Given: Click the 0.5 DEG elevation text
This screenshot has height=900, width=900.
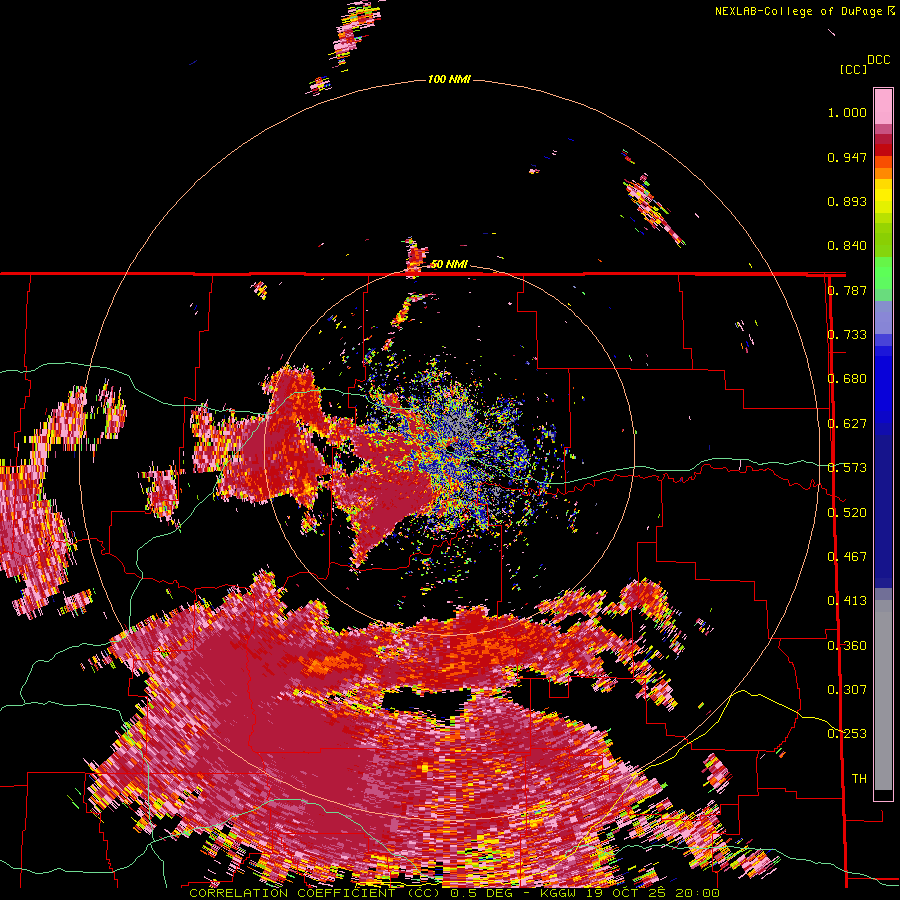Looking at the screenshot, I should (x=481, y=893).
